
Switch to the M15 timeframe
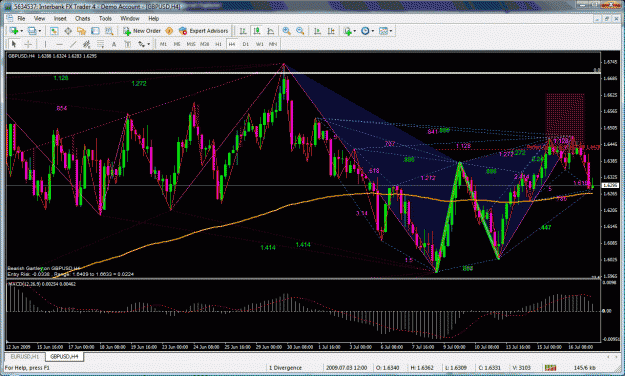coord(191,44)
